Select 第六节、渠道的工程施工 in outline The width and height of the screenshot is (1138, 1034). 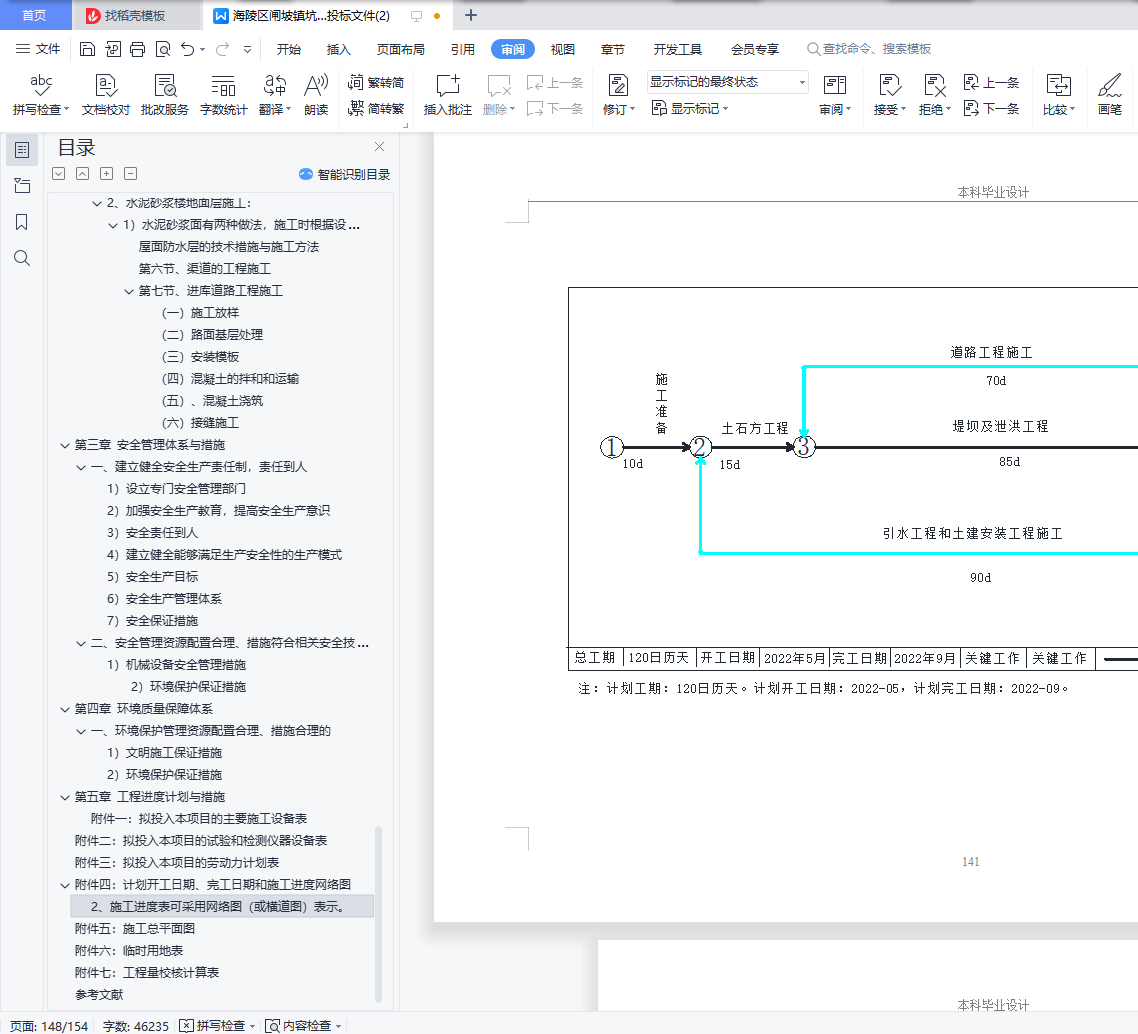point(204,269)
